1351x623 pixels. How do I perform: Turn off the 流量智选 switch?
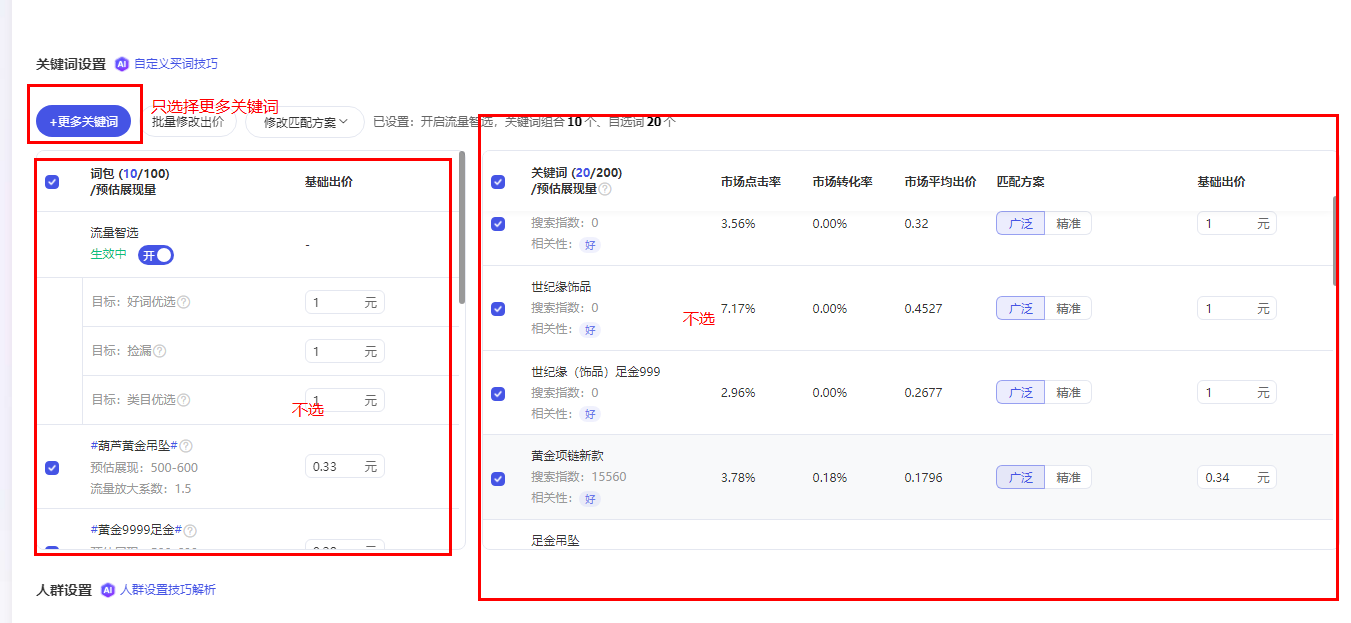(x=156, y=255)
